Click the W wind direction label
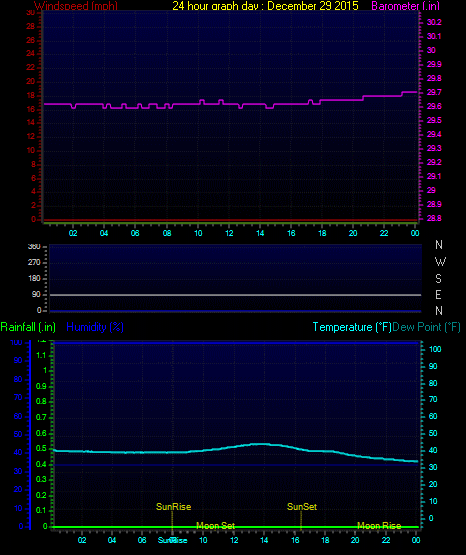466x555 pixels. [x=440, y=262]
